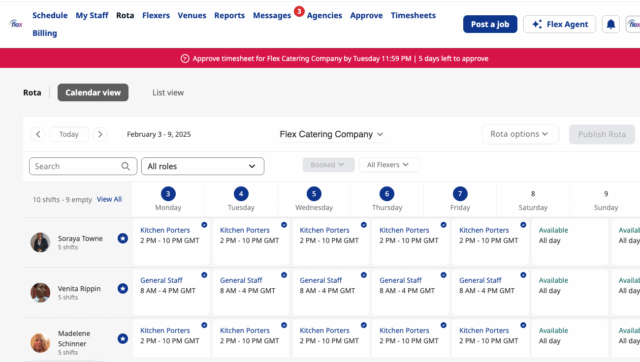Switch to List view tab
The width and height of the screenshot is (640, 362).
(168, 93)
